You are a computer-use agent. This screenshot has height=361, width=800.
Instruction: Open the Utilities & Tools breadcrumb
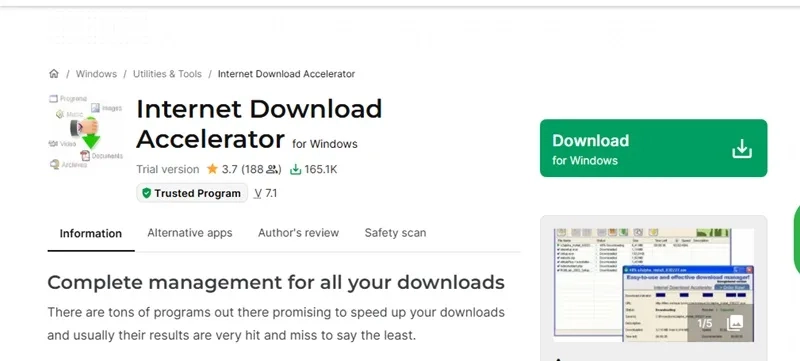167,74
